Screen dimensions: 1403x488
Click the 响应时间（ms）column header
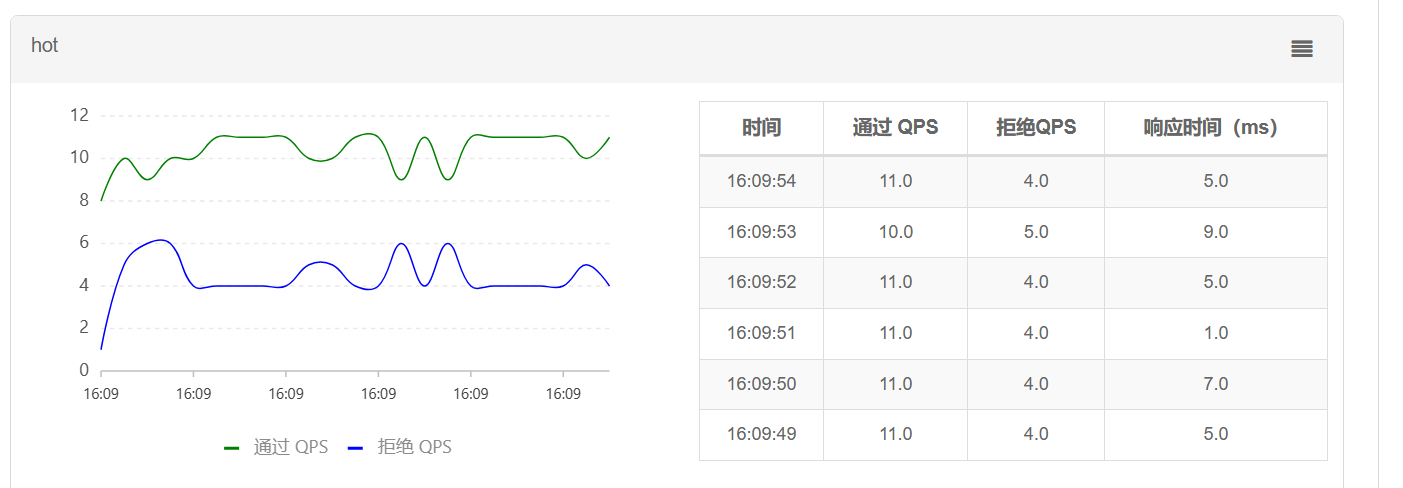coord(1215,128)
